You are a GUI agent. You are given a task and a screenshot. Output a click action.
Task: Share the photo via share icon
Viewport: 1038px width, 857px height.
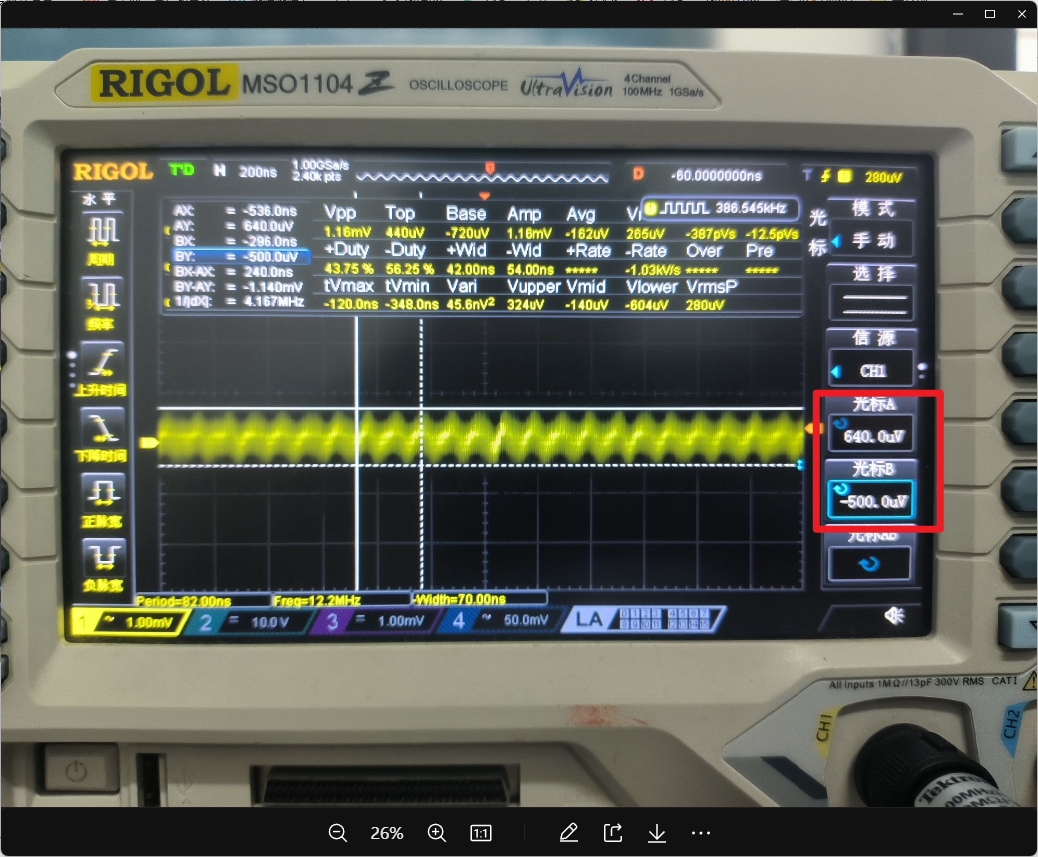point(613,833)
